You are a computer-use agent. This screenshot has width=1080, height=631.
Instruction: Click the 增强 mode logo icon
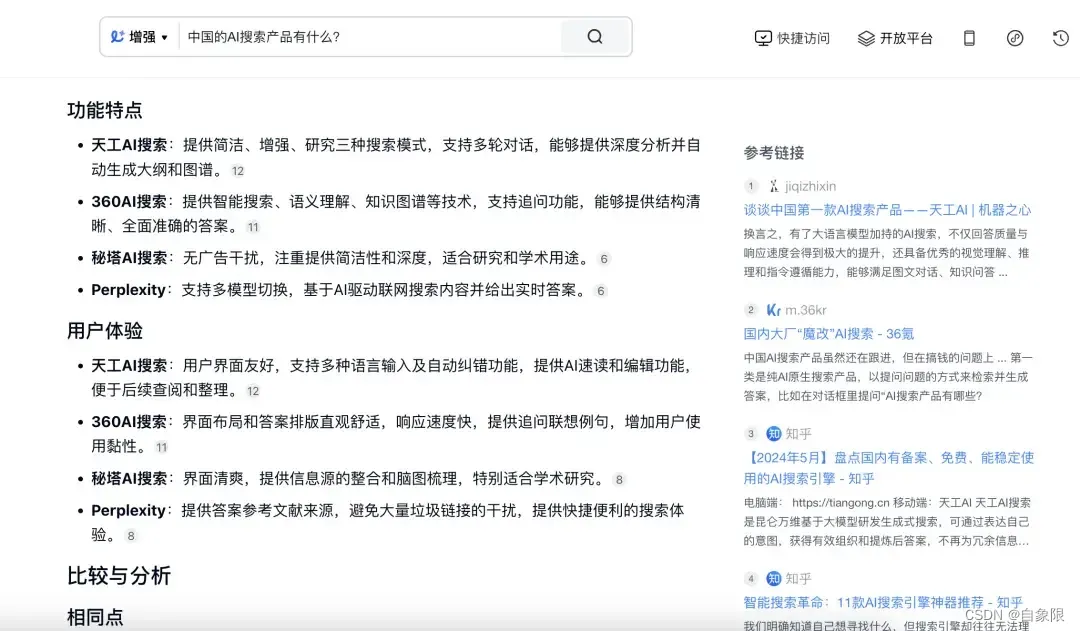pos(118,37)
